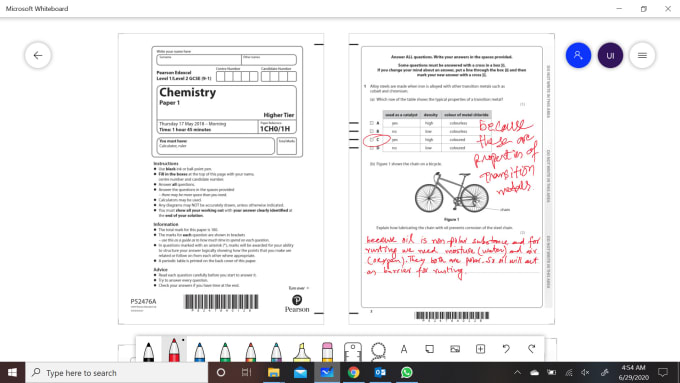Open the insert menu plus icon

[481, 349]
